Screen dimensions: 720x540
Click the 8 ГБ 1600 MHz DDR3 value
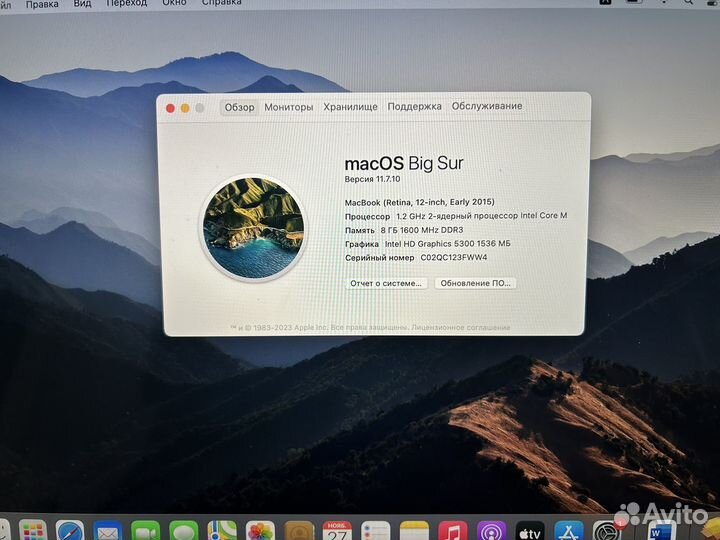[x=422, y=230]
